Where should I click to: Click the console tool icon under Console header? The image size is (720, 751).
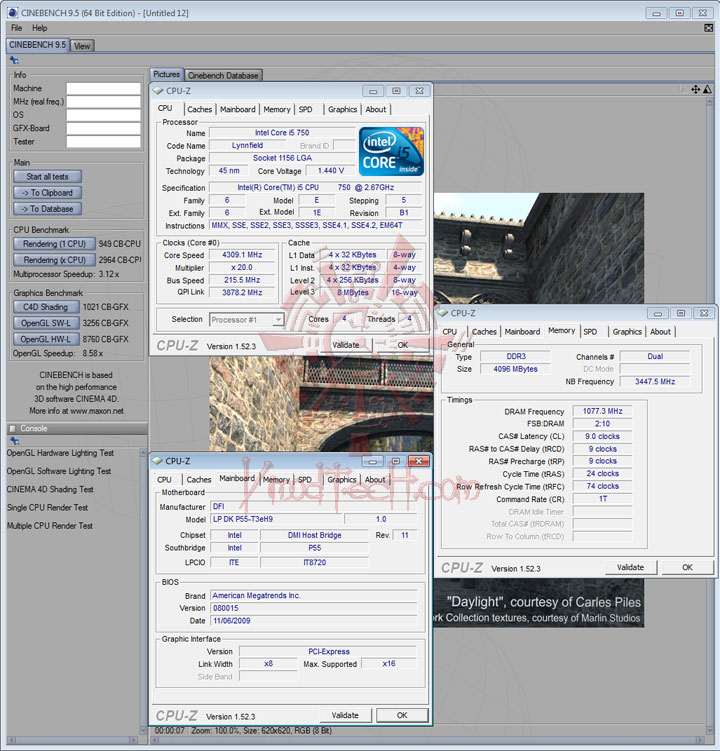coord(15,441)
